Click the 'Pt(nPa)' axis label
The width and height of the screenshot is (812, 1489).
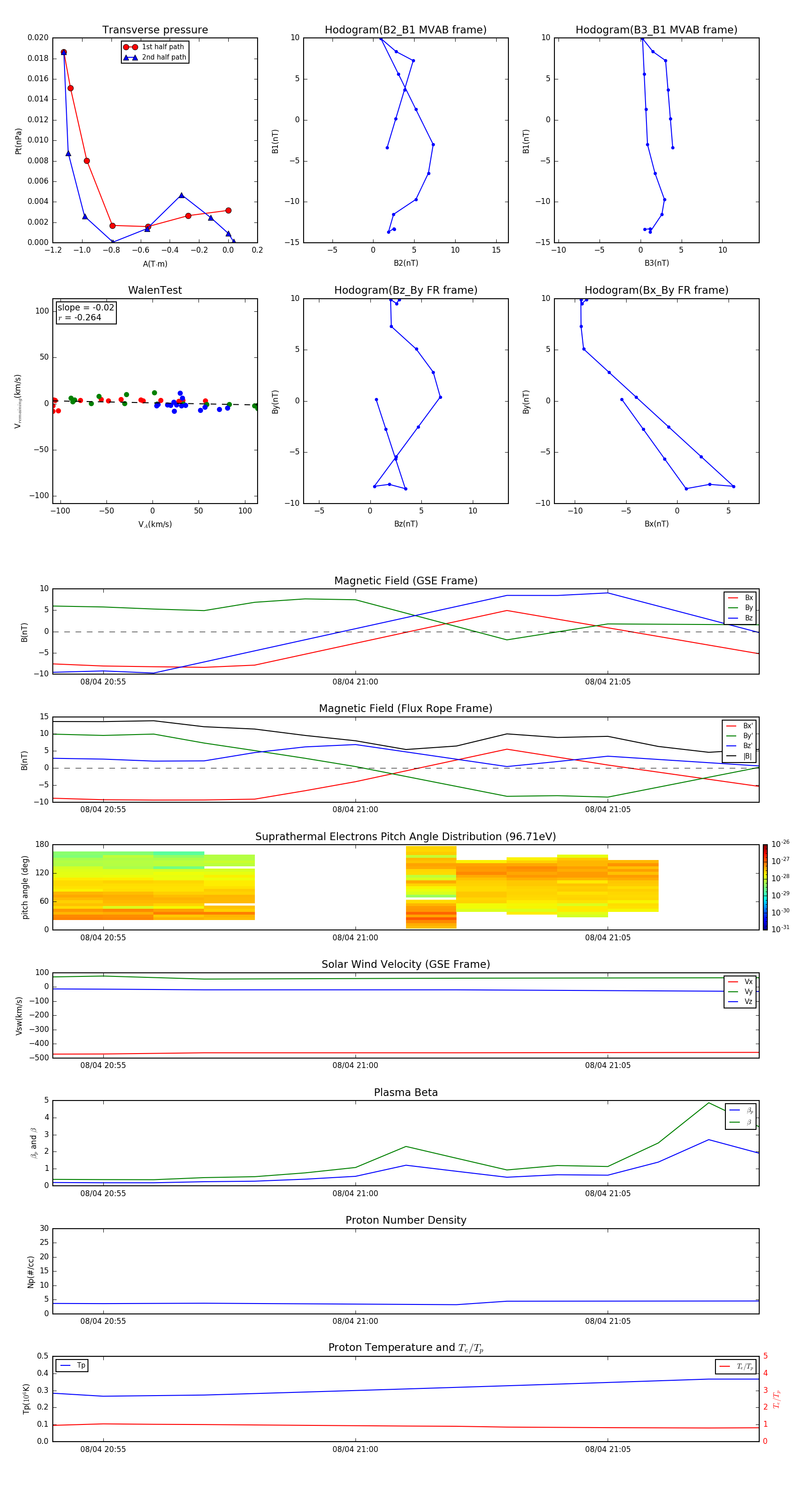click(18, 141)
